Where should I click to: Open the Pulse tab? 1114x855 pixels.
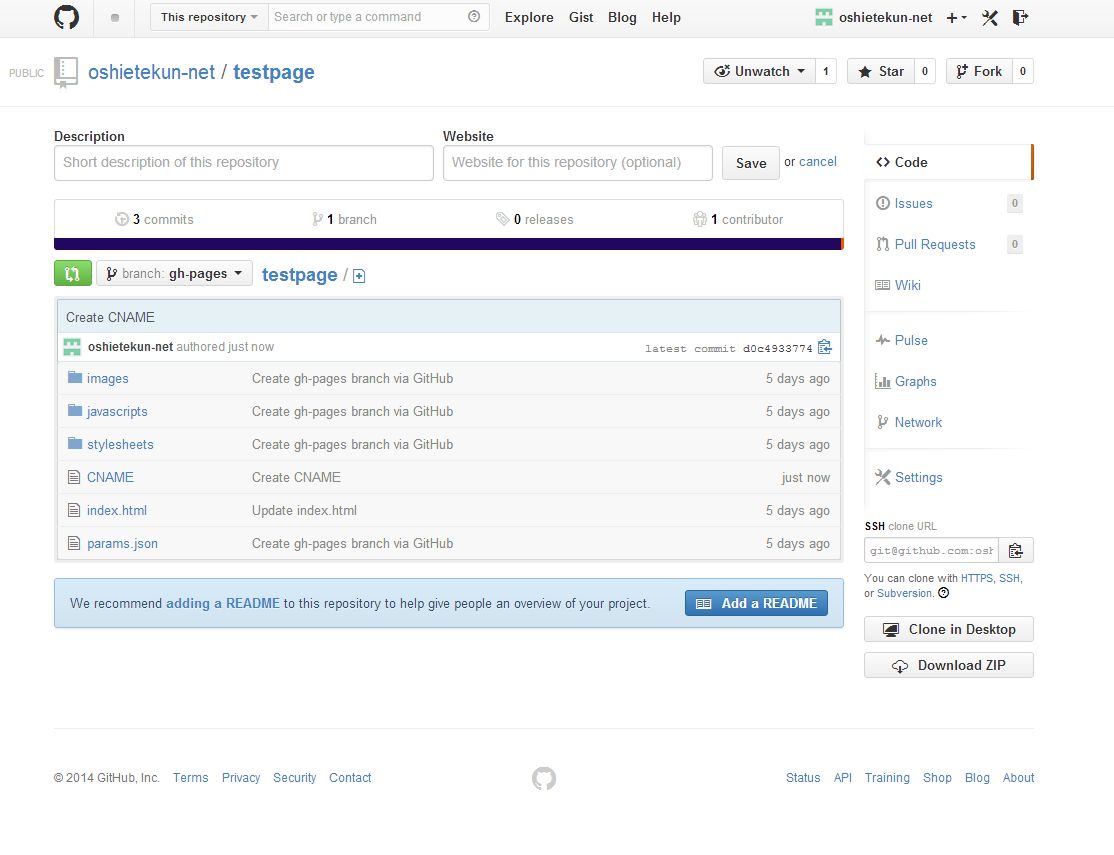point(948,340)
